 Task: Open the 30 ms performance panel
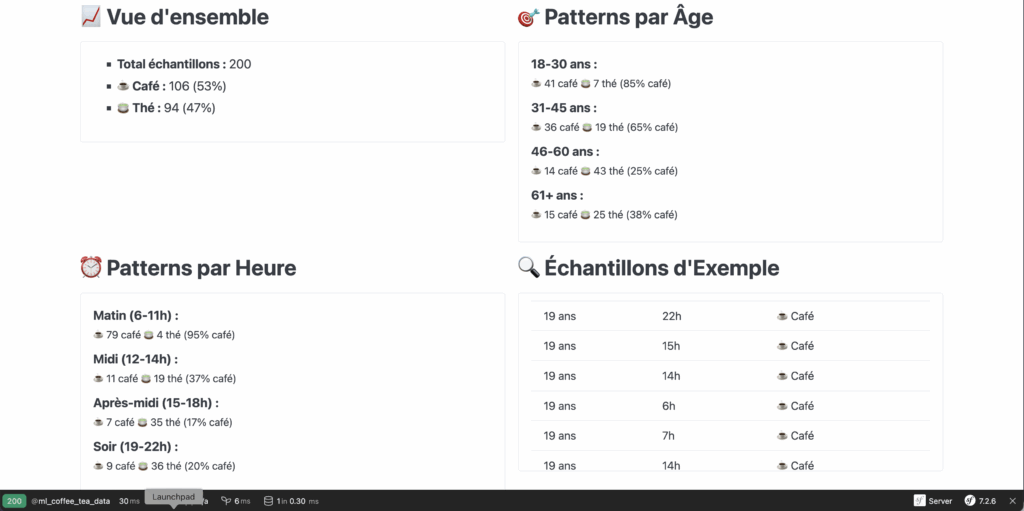(x=129, y=501)
